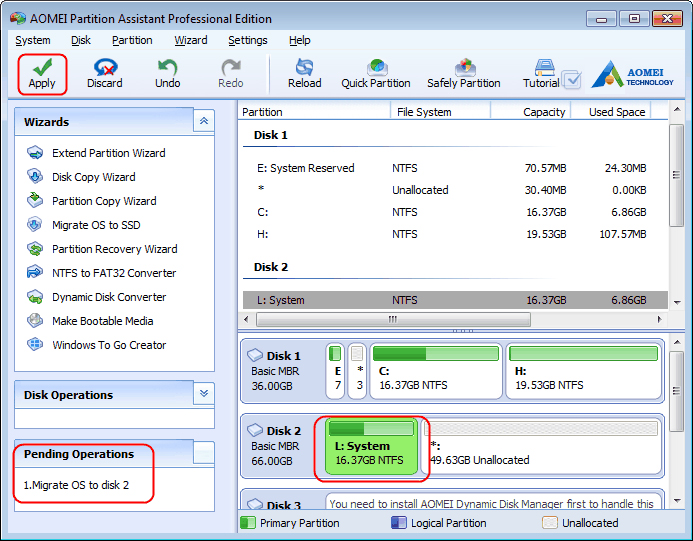Viewport: 693px width, 541px height.
Task: Collapse the Wizards panel
Action: [204, 121]
